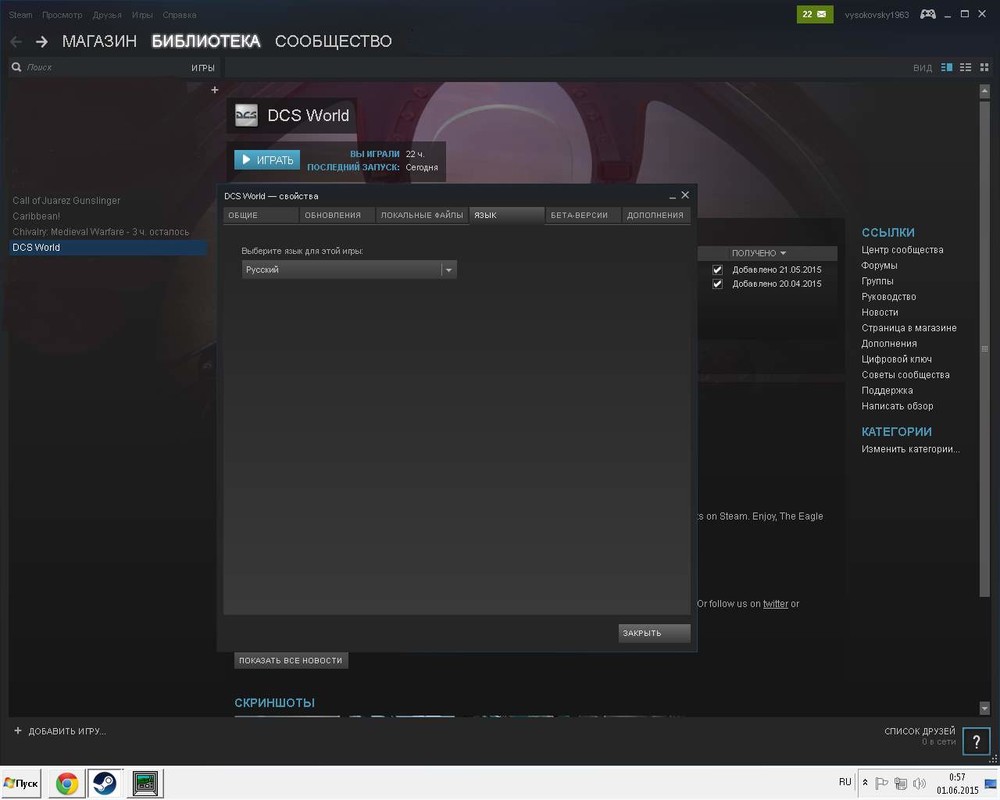1000x800 pixels.
Task: Open Страница в магазине link
Action: [x=909, y=328]
